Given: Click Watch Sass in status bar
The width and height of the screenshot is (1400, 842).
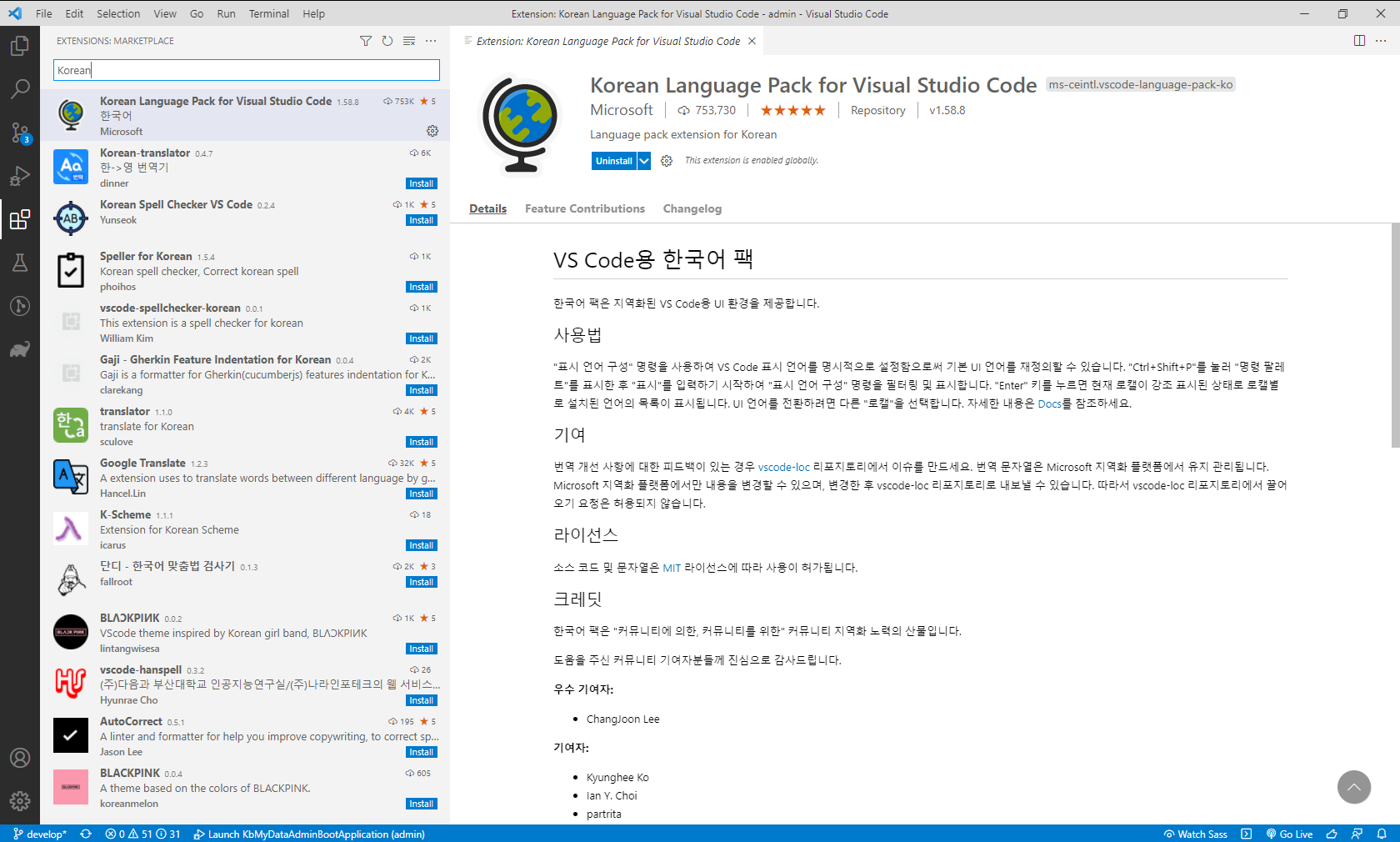Looking at the screenshot, I should [x=1196, y=834].
